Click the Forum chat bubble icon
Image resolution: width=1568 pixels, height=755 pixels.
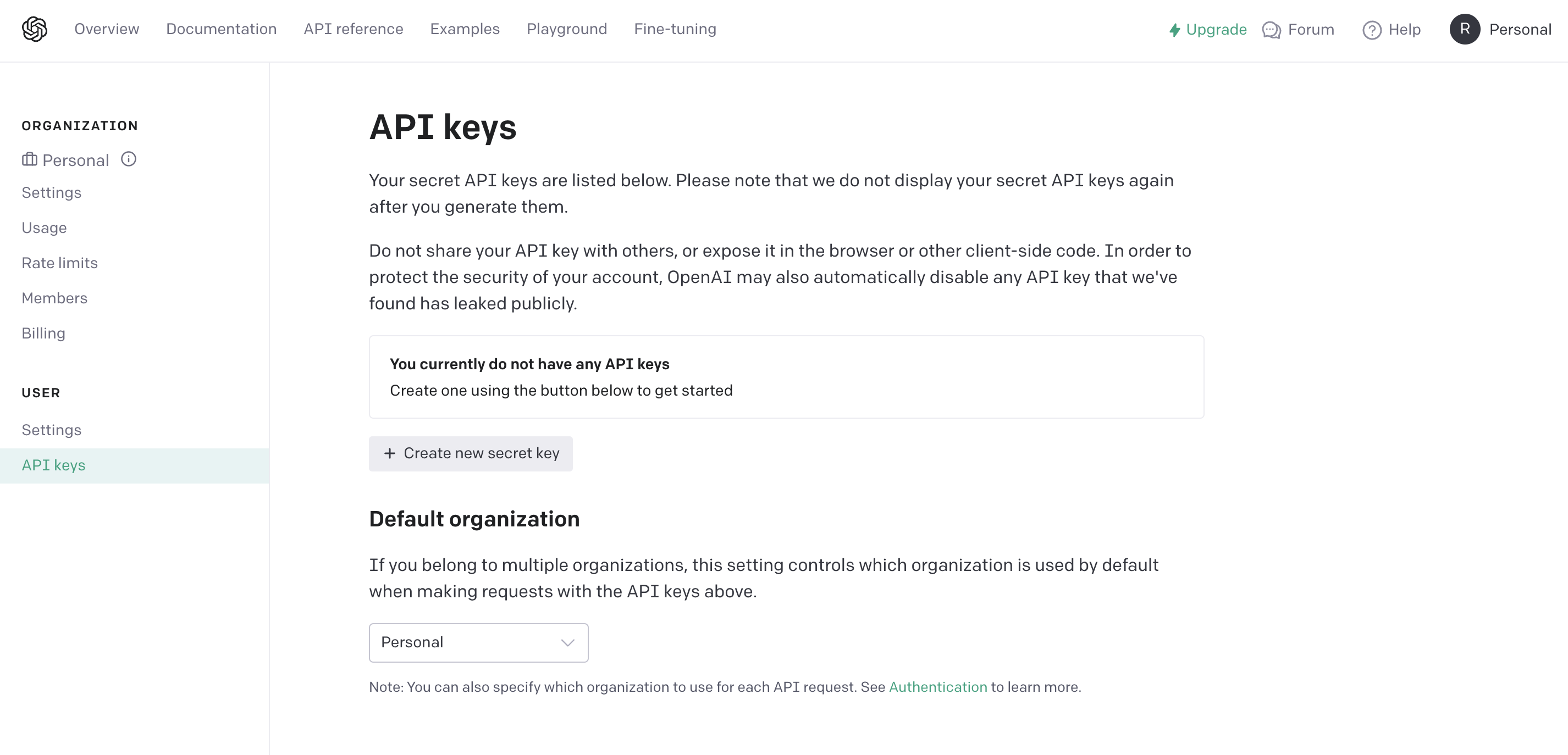[1271, 29]
